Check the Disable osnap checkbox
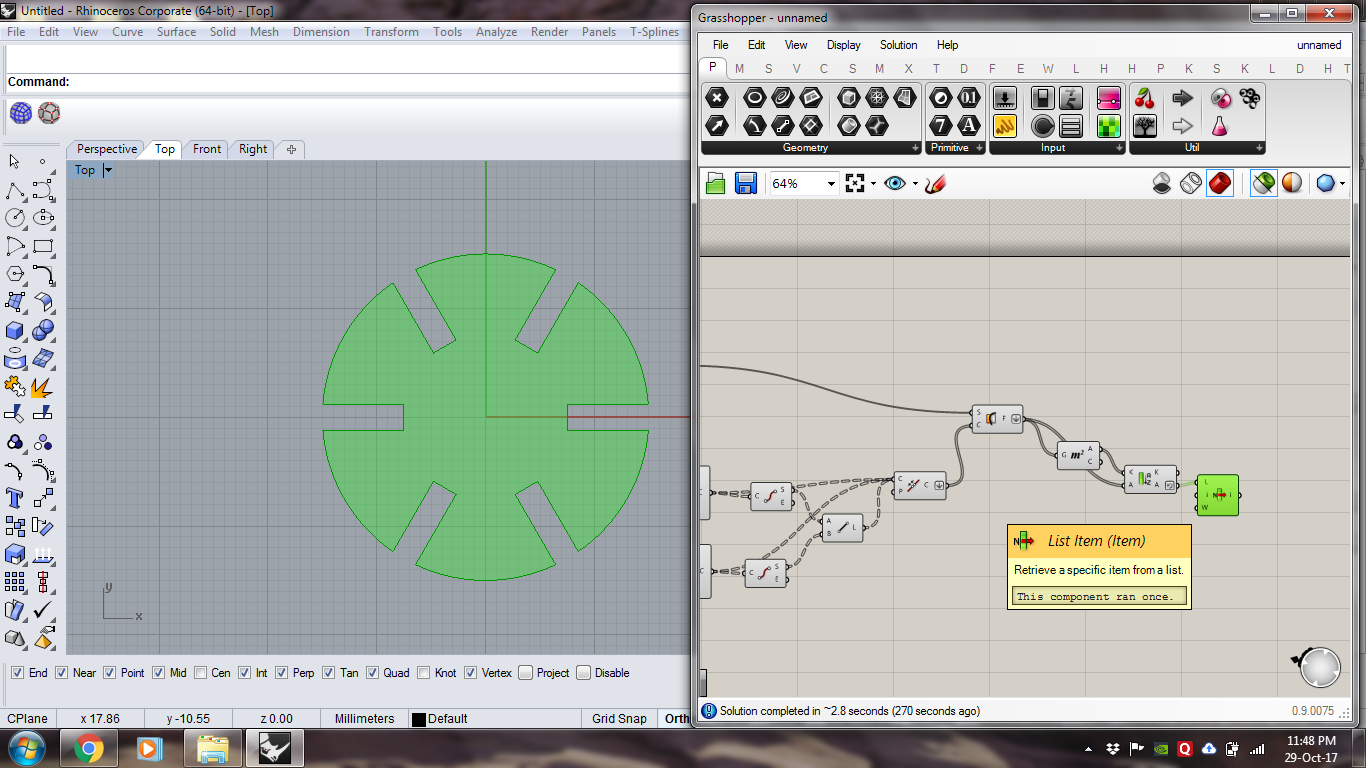 click(x=584, y=673)
